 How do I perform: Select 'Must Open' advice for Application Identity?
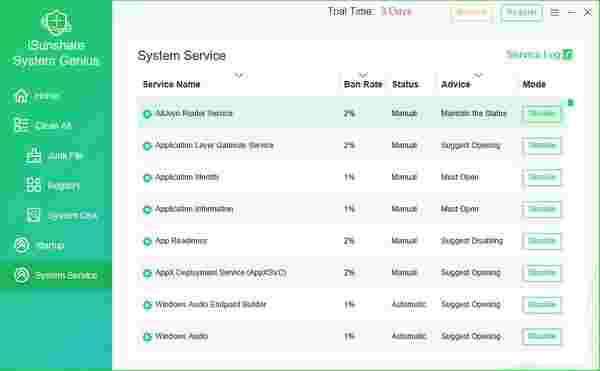460,177
